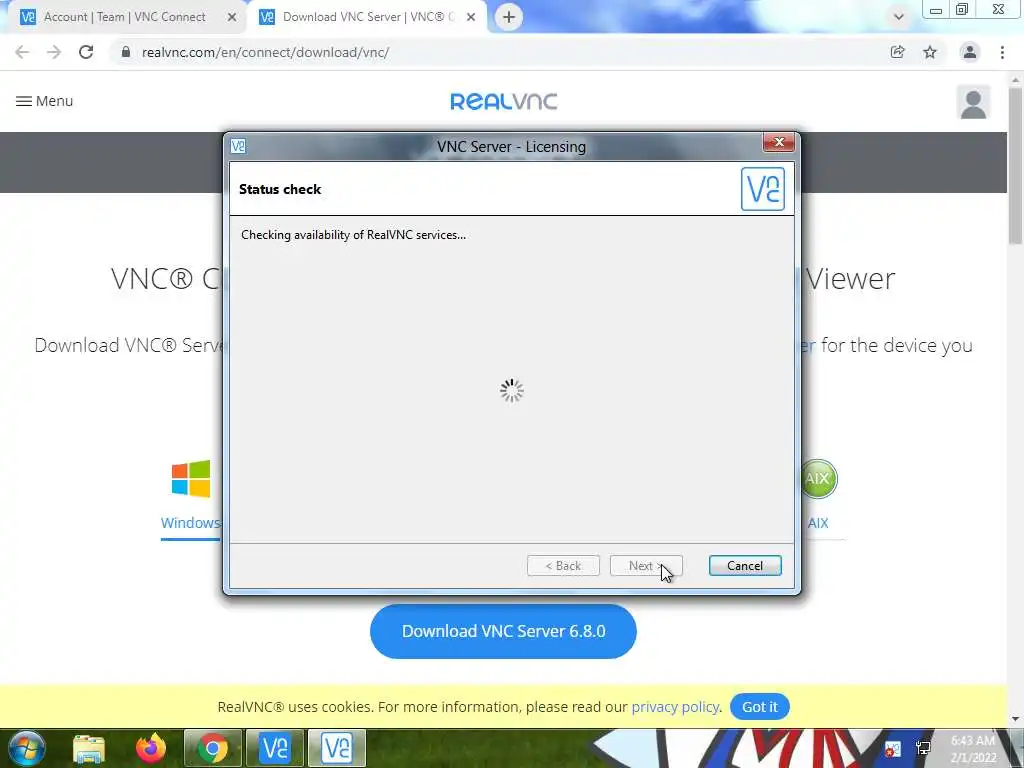Click the RealVNC logo in page header
The height and width of the screenshot is (768, 1024).
click(x=504, y=101)
